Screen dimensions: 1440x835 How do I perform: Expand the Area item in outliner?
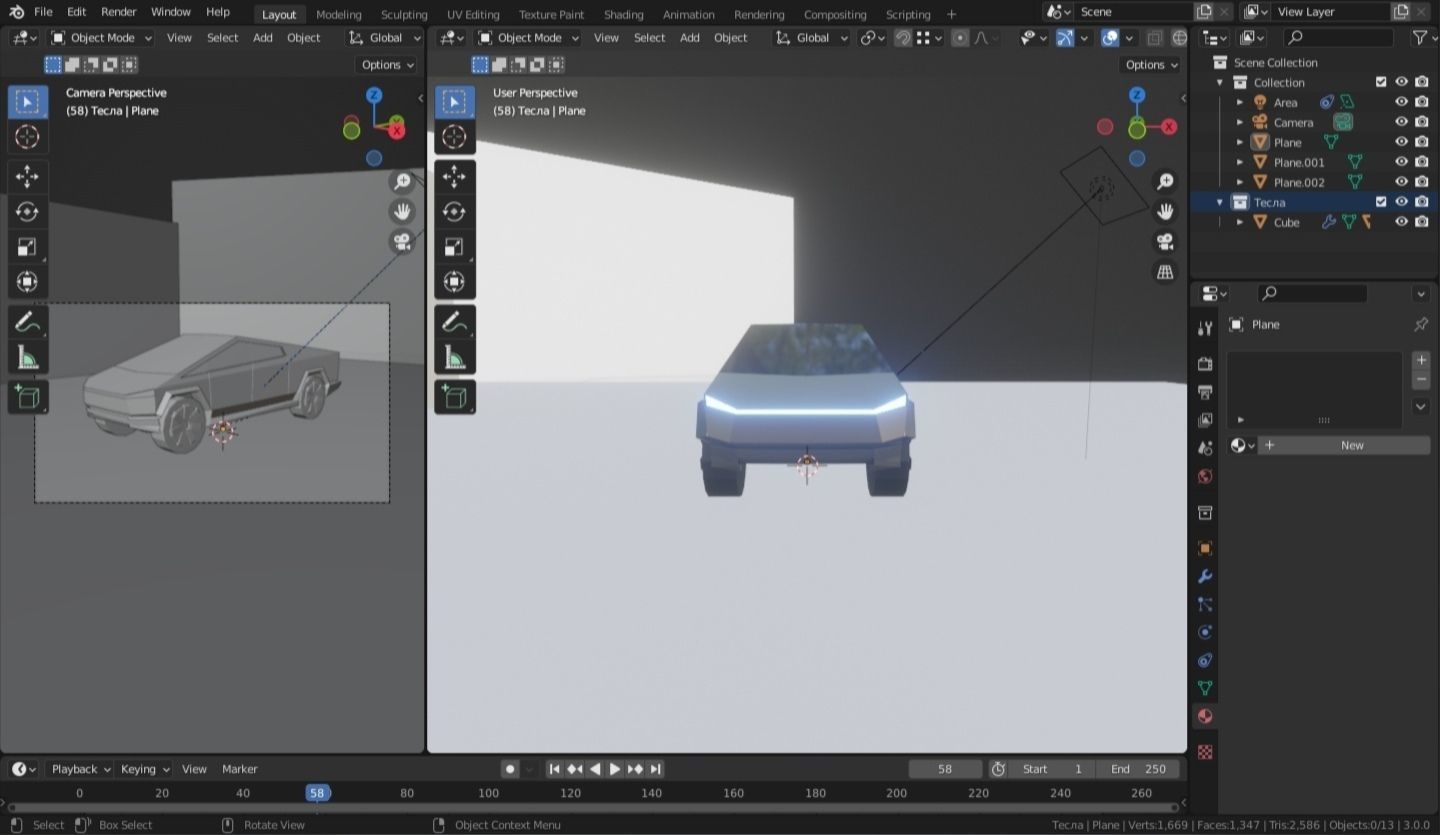1240,102
